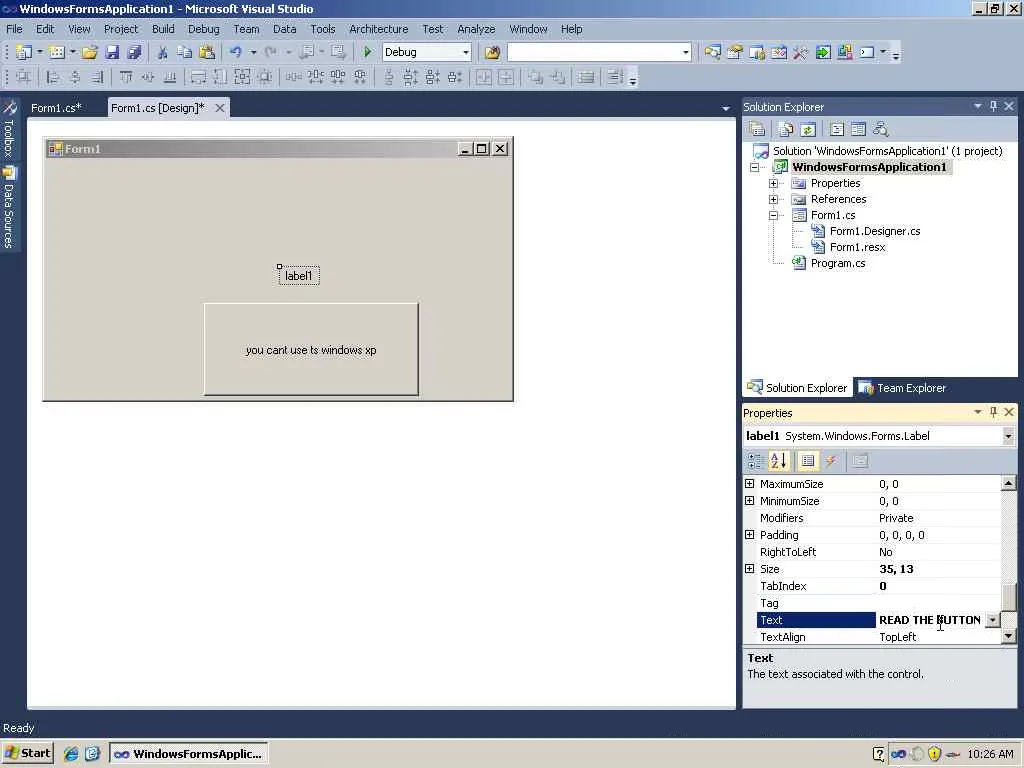1024x768 pixels.
Task: Click the Text property value field
Action: 930,620
